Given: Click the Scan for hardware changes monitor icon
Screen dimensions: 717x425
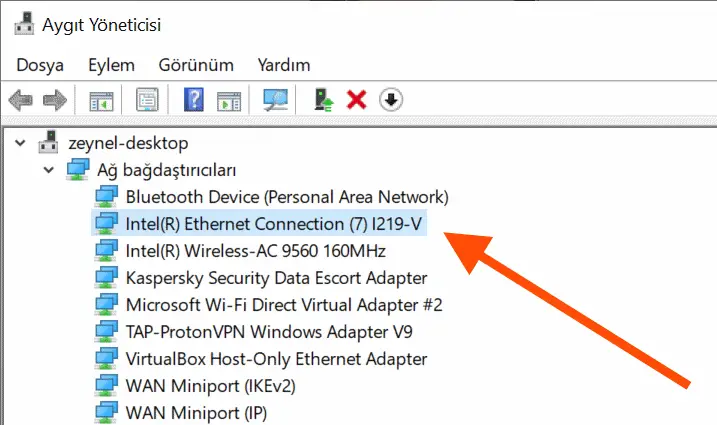Looking at the screenshot, I should pyautogui.click(x=275, y=99).
